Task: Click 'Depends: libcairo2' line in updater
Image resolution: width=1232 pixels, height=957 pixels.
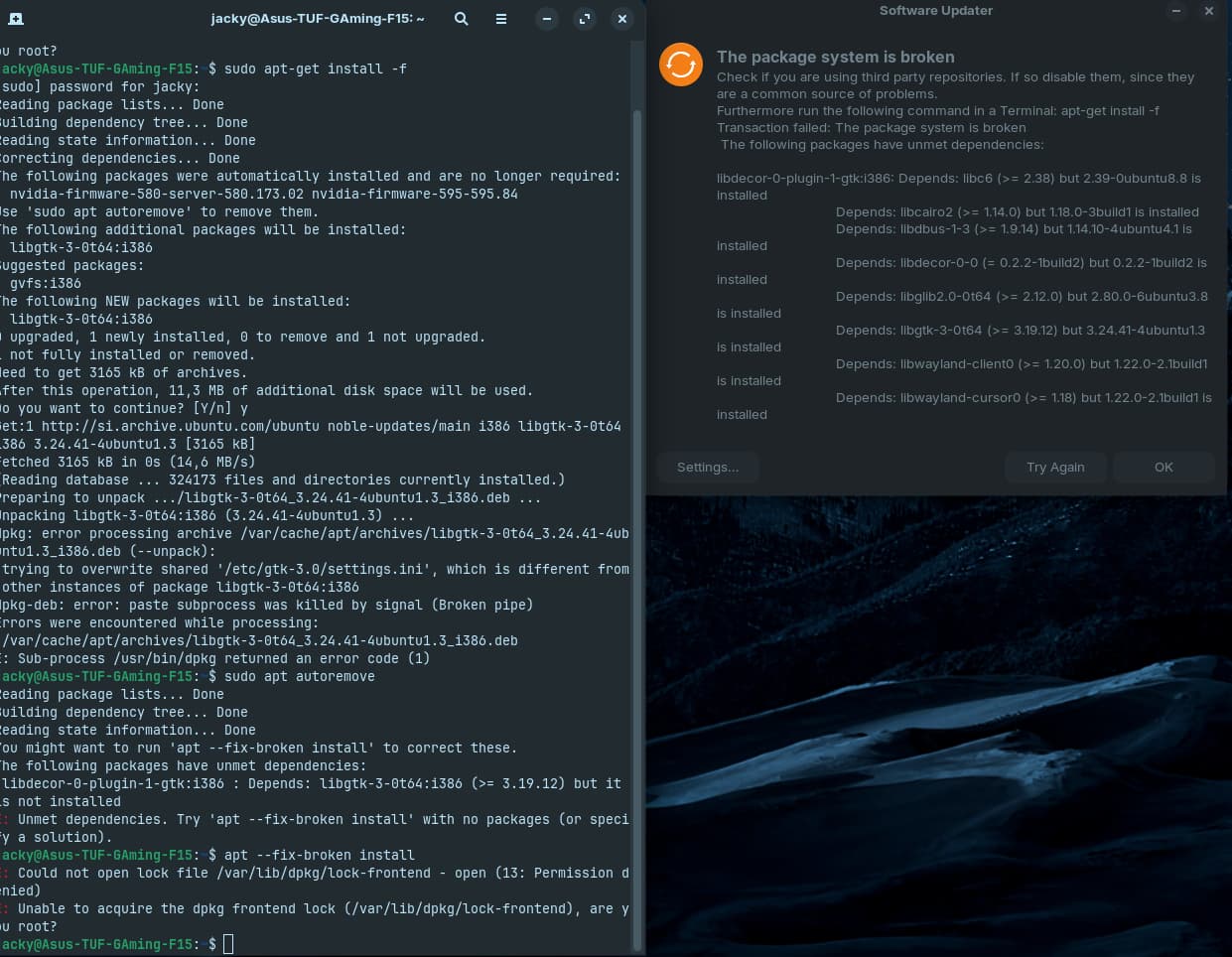Action: [x=1018, y=212]
